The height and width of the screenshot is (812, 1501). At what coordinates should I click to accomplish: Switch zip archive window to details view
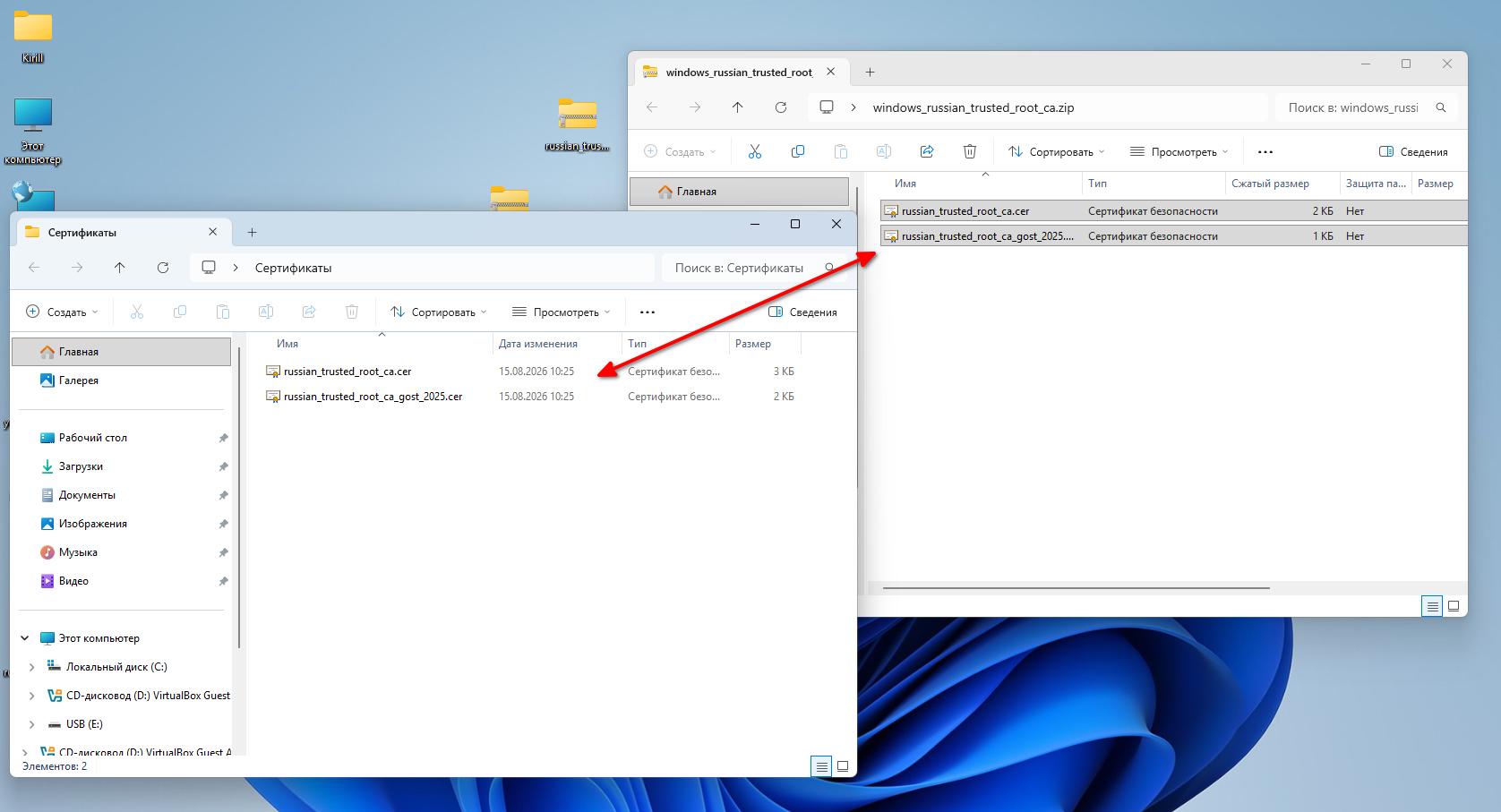(1432, 606)
